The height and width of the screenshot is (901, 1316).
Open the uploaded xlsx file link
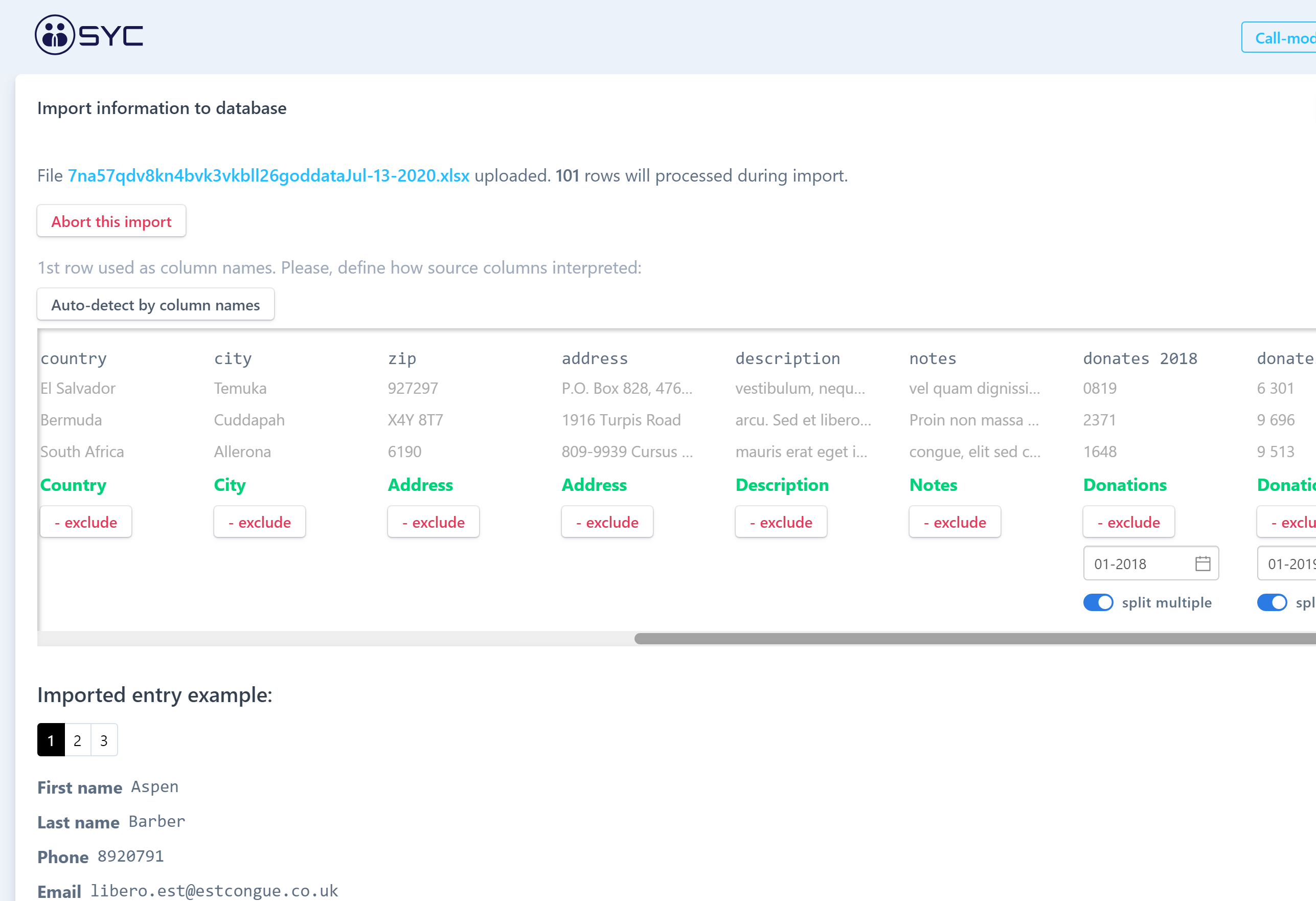coord(268,175)
